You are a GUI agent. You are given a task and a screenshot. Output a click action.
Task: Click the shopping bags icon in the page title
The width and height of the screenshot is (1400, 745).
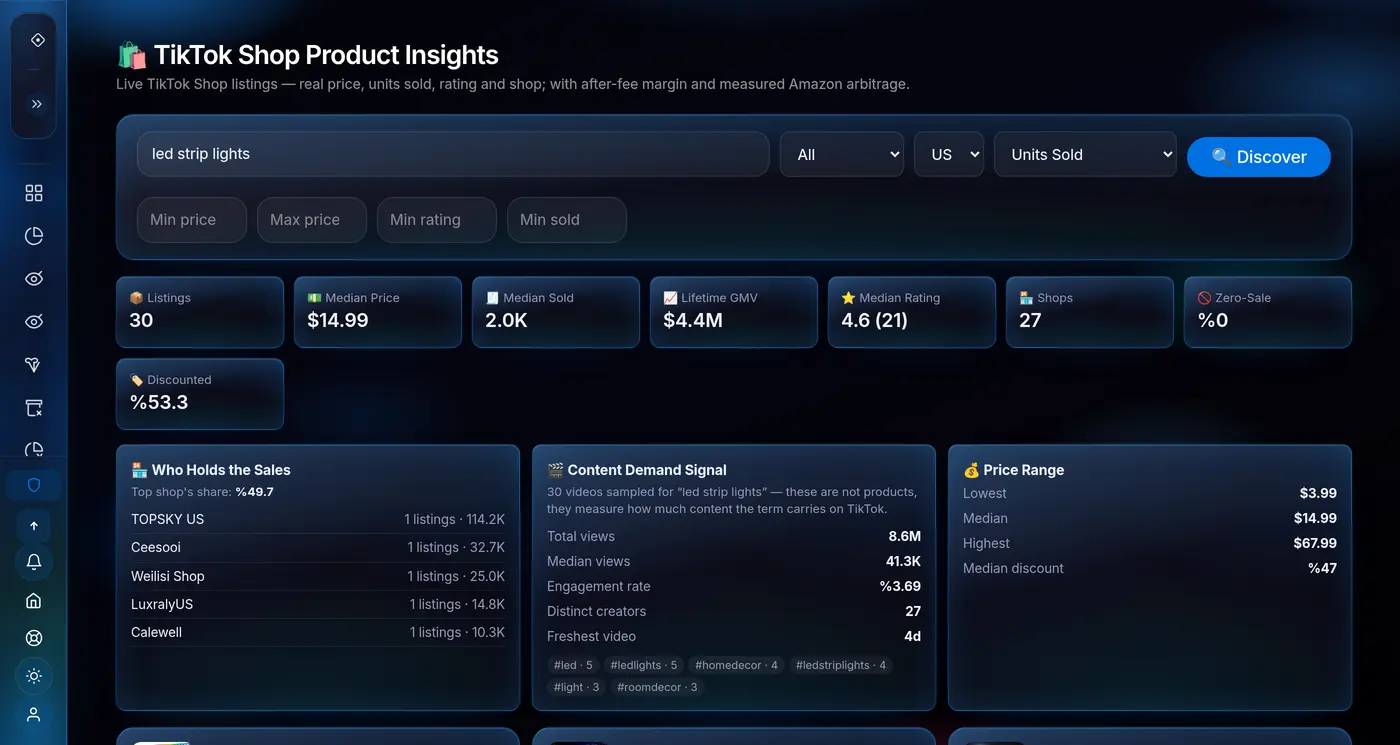(x=132, y=55)
